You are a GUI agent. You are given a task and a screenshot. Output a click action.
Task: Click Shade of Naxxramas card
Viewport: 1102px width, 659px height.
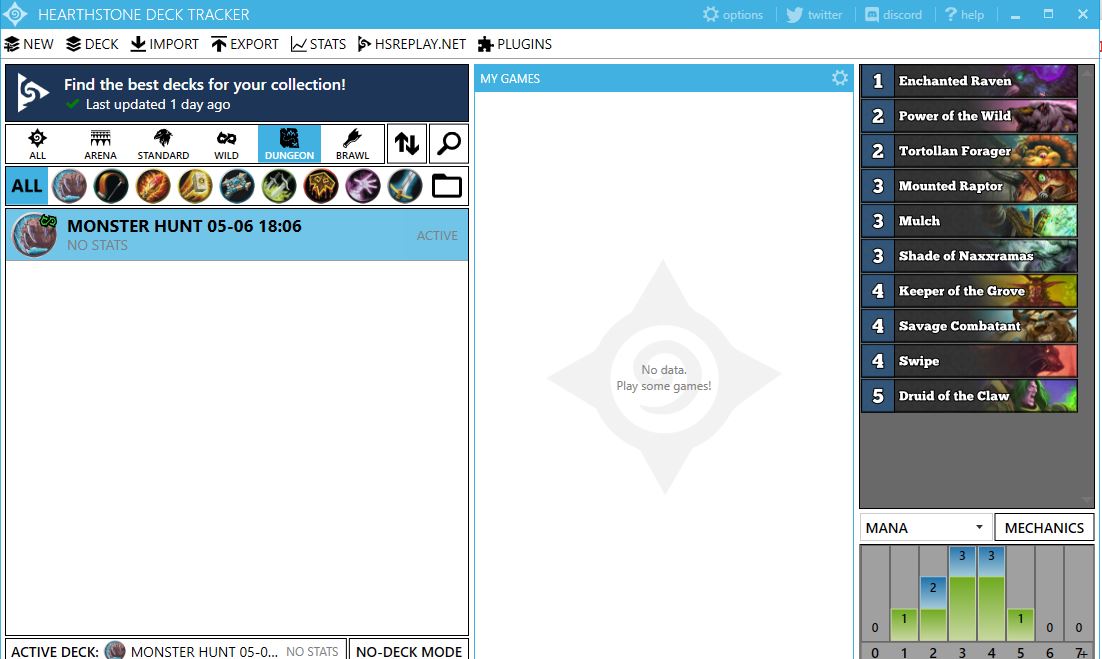pos(969,256)
